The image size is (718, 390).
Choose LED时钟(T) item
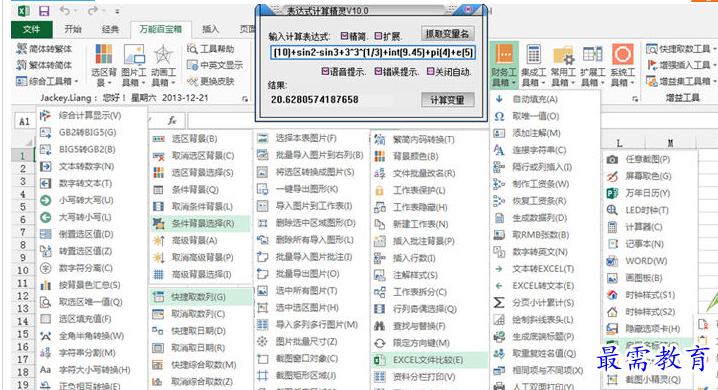(x=638, y=210)
